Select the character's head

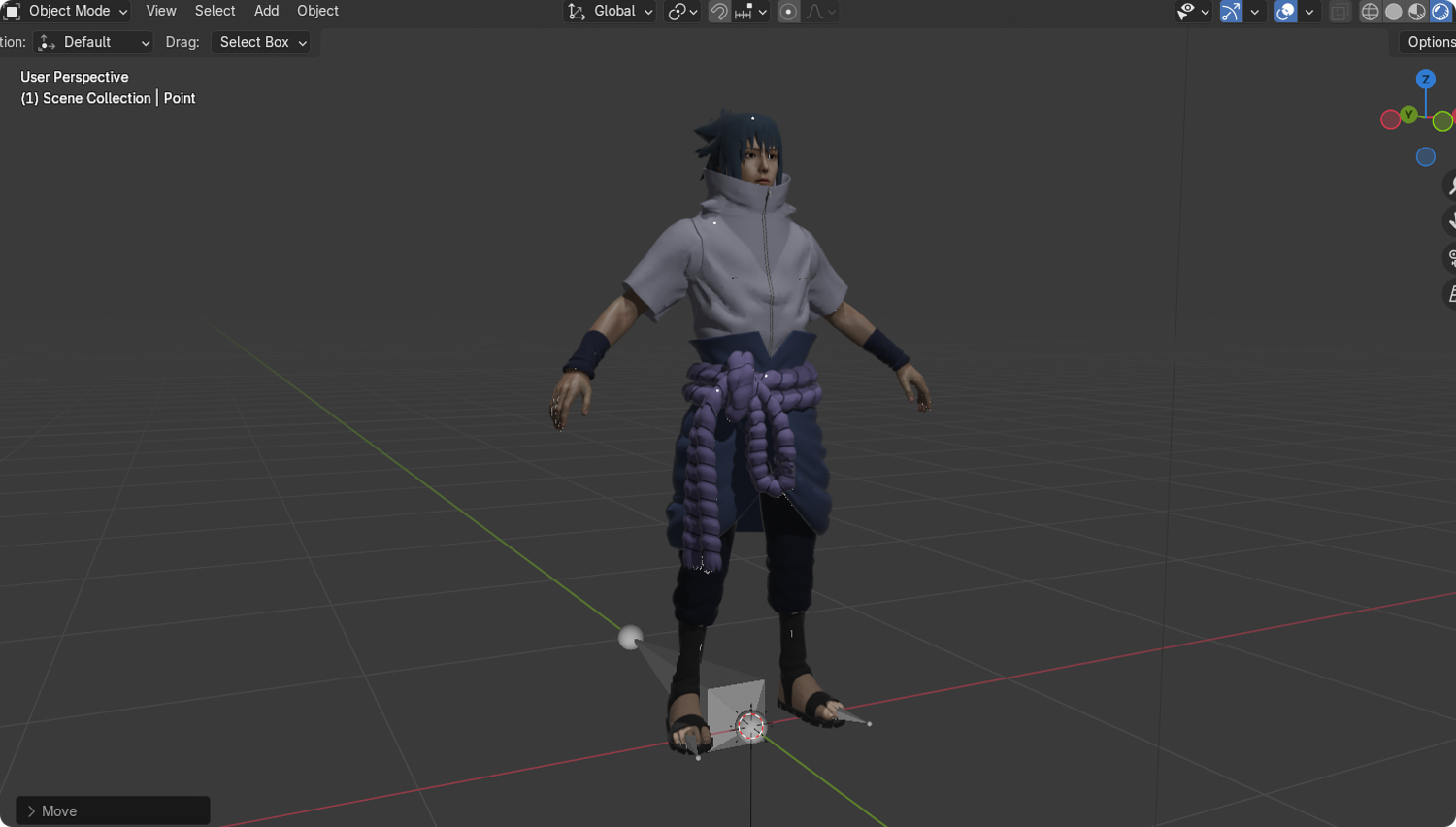point(746,149)
